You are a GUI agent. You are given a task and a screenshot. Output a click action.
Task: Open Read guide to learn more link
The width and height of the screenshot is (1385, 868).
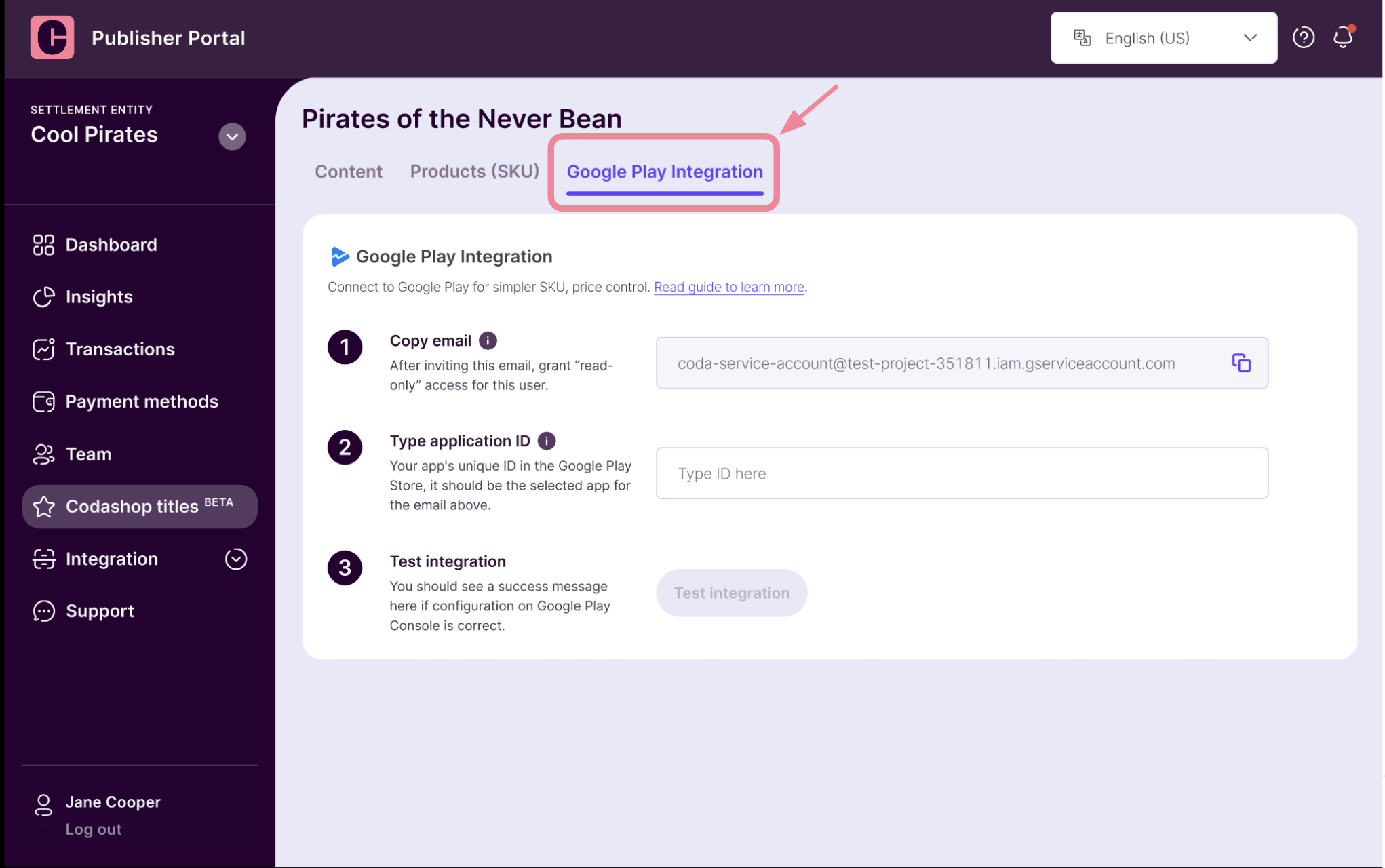click(728, 287)
